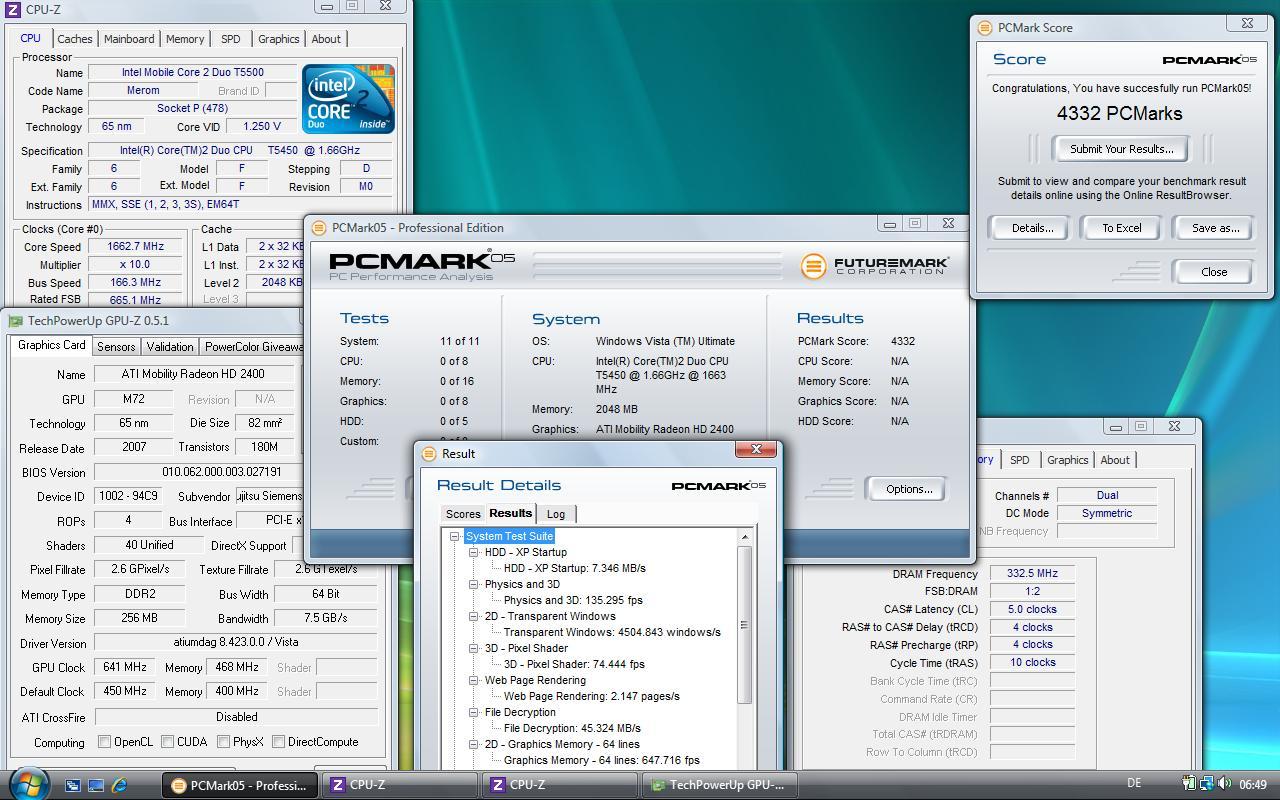Click the volume speaker tray icon
1280x800 pixels.
[x=1225, y=784]
